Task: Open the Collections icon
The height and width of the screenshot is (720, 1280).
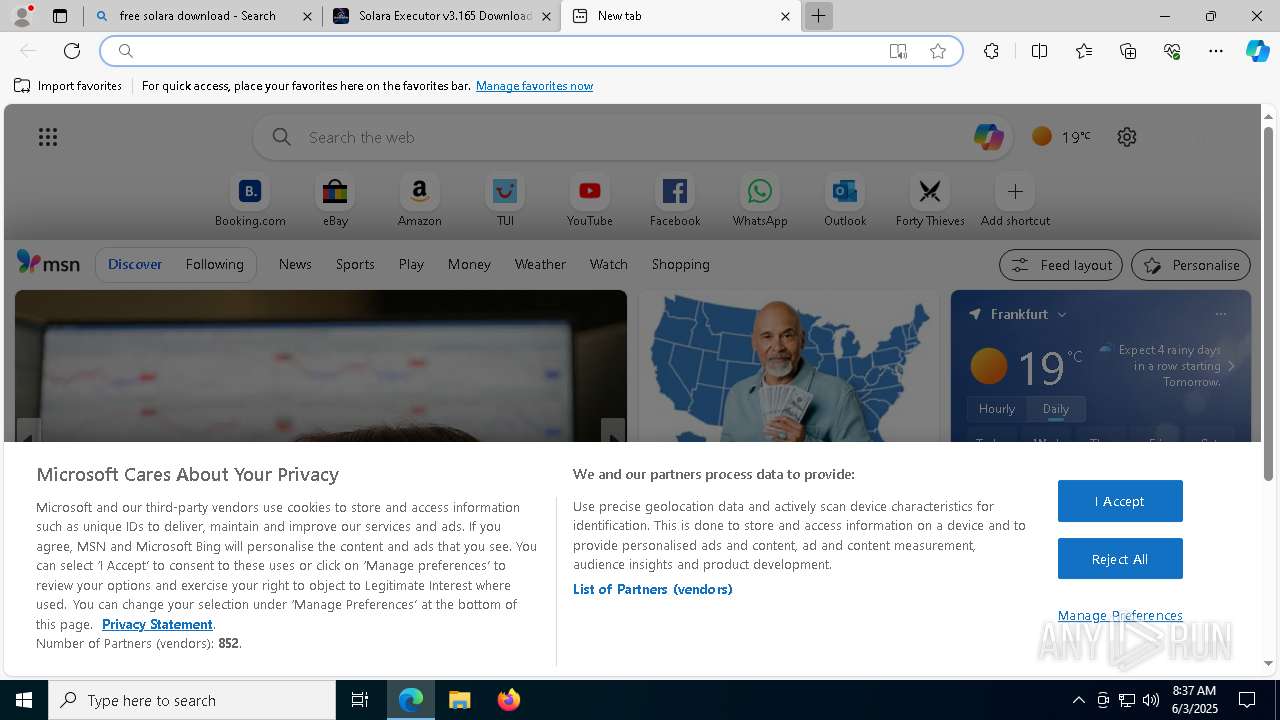Action: coord(1128,51)
